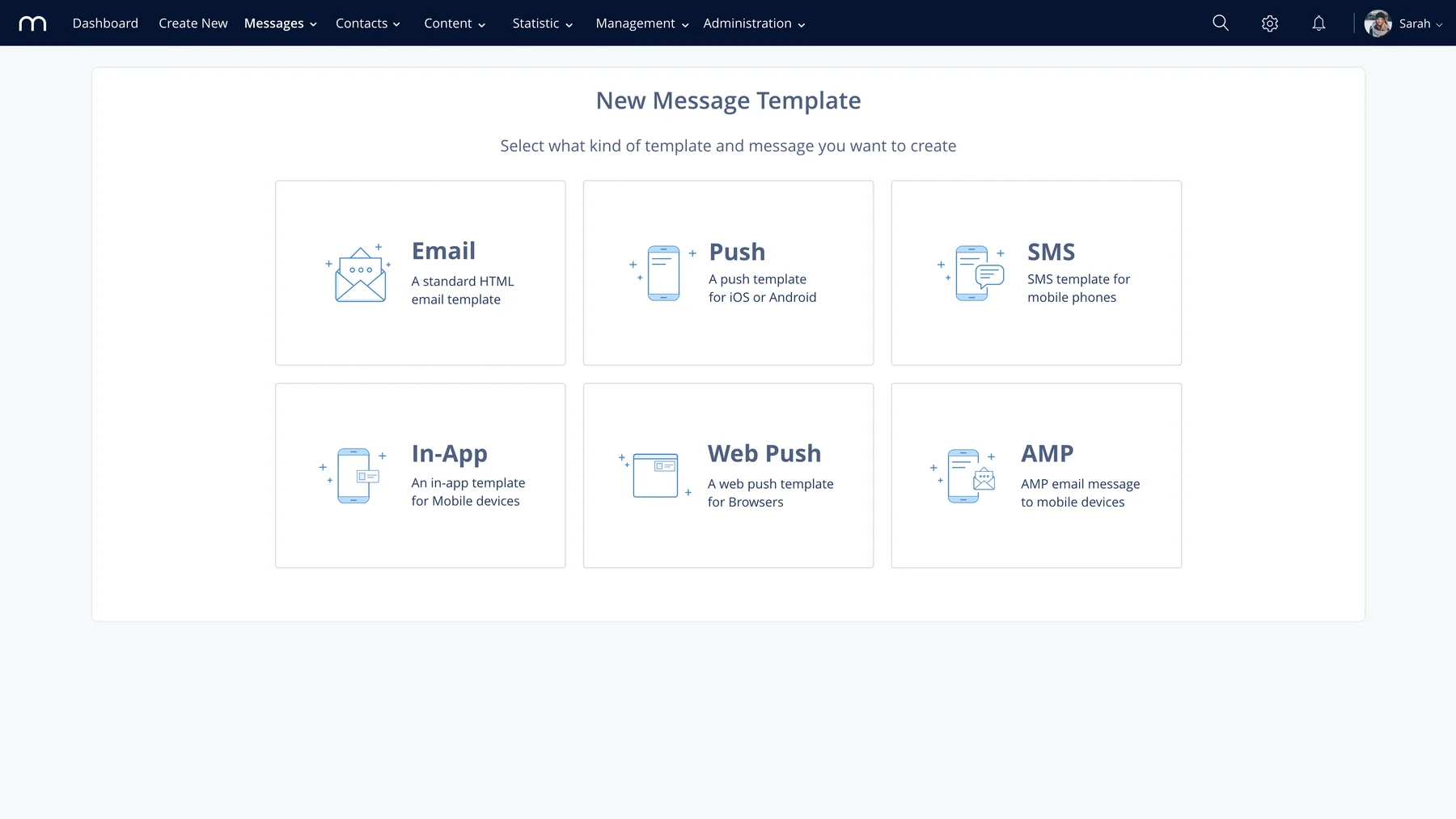Click the SMS phone chat icon
Image resolution: width=1456 pixels, height=819 pixels.
[x=971, y=274]
